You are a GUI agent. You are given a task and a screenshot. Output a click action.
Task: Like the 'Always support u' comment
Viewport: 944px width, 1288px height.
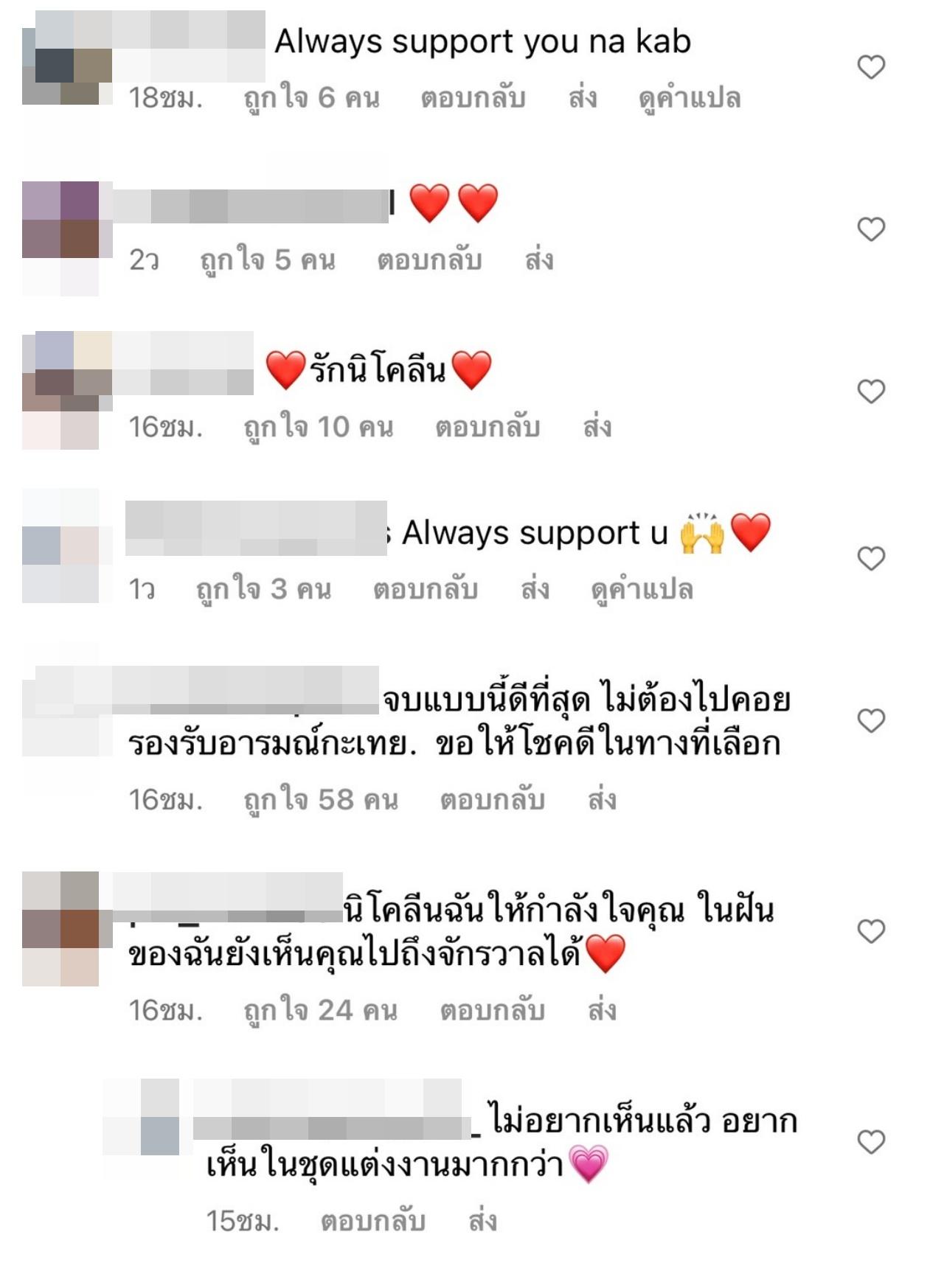click(871, 558)
